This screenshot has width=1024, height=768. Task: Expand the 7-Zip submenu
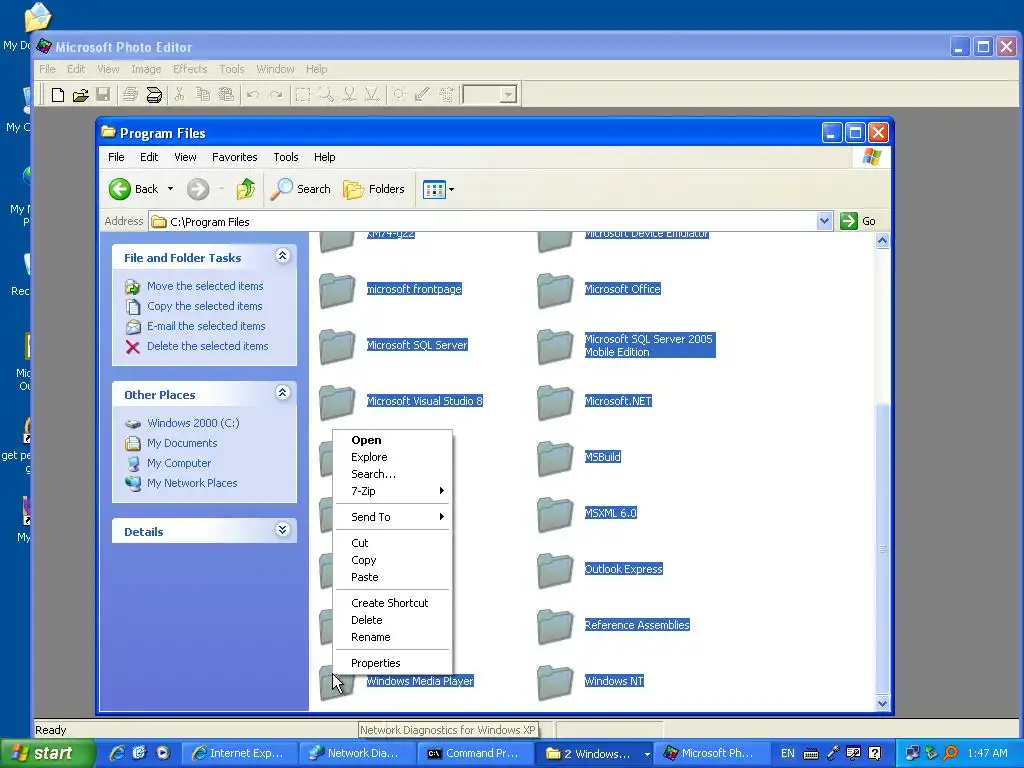click(x=392, y=491)
